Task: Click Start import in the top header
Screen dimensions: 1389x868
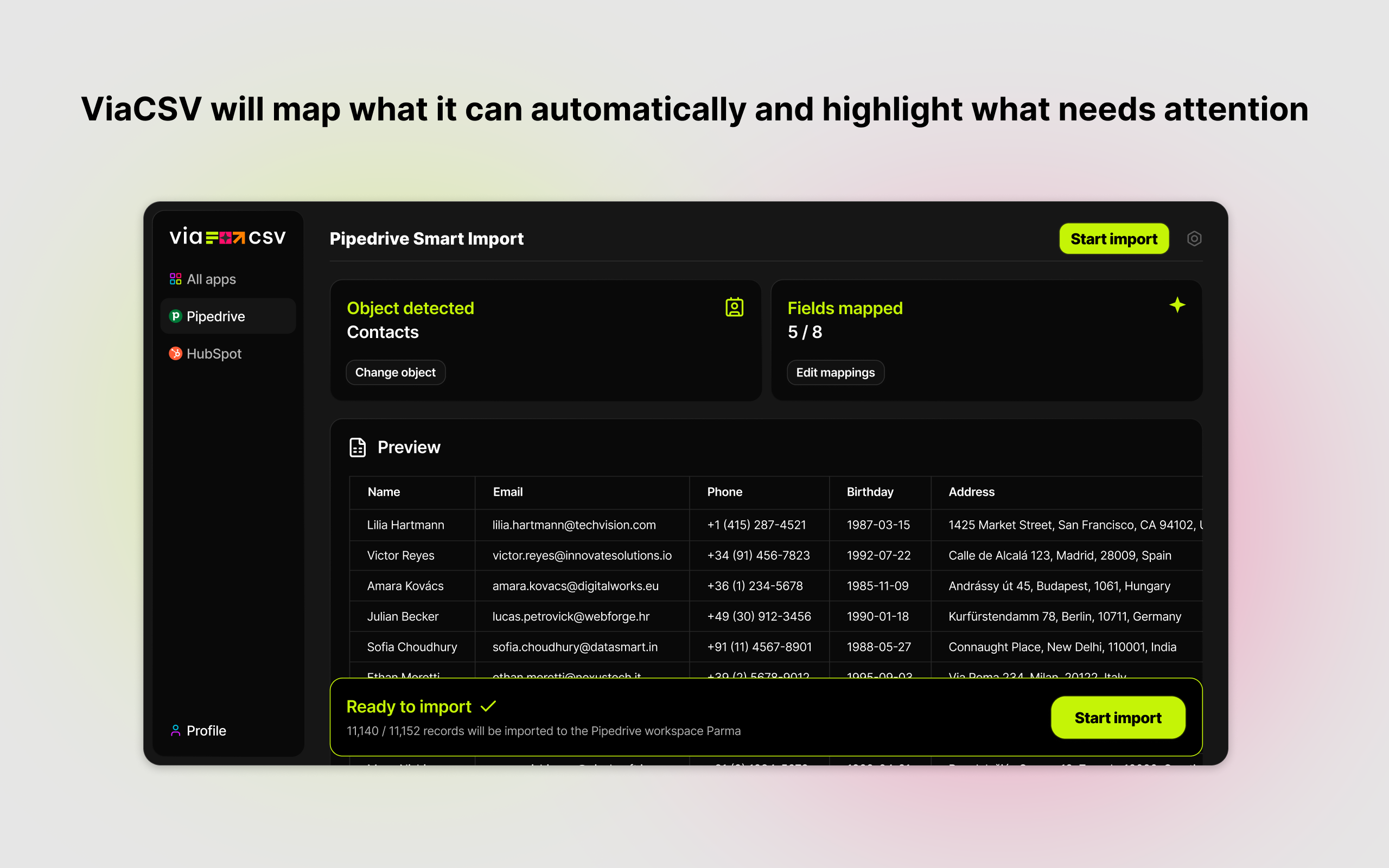Action: [1113, 238]
